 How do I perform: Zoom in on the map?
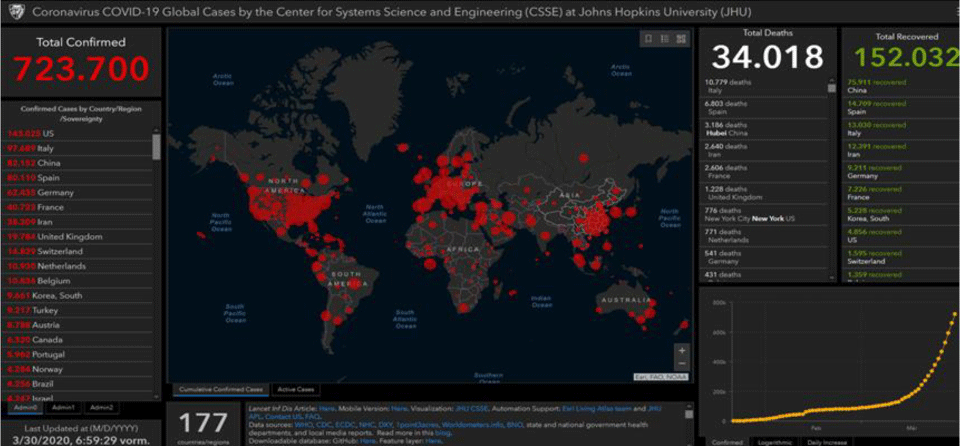pos(682,351)
